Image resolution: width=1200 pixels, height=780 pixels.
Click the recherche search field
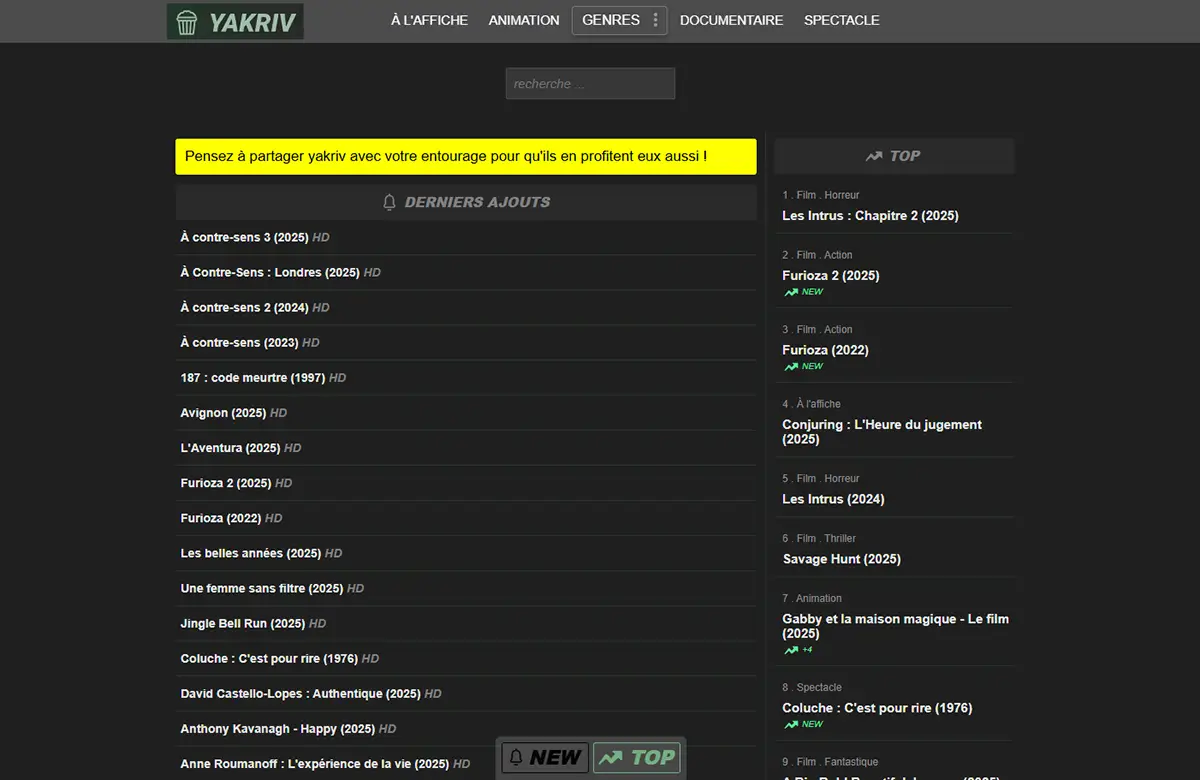click(x=590, y=84)
